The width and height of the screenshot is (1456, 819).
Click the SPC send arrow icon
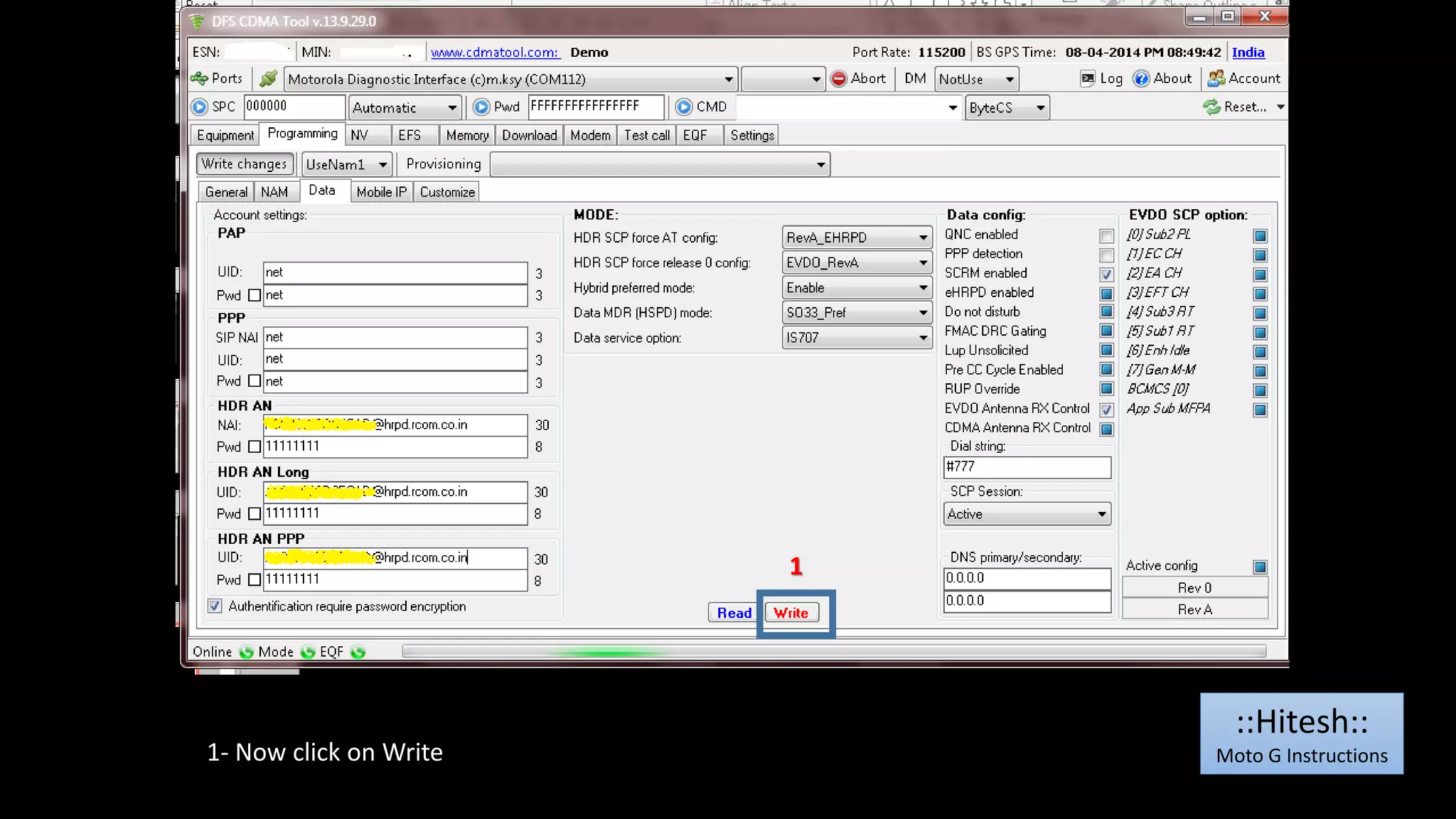pyautogui.click(x=200, y=107)
